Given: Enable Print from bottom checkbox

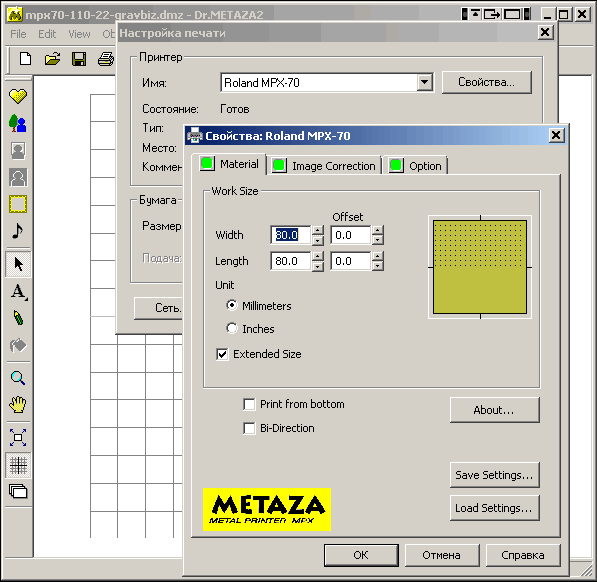Looking at the screenshot, I should pos(249,404).
